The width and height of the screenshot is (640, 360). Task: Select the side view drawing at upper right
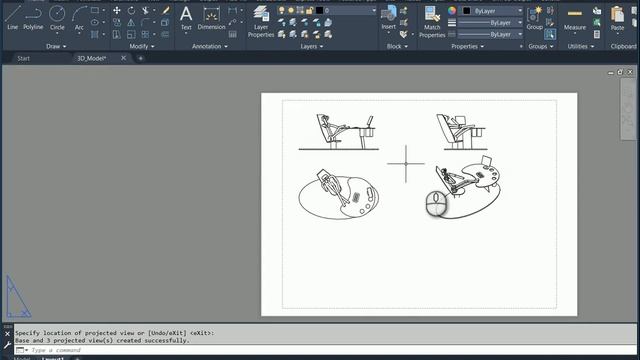pyautogui.click(x=461, y=132)
